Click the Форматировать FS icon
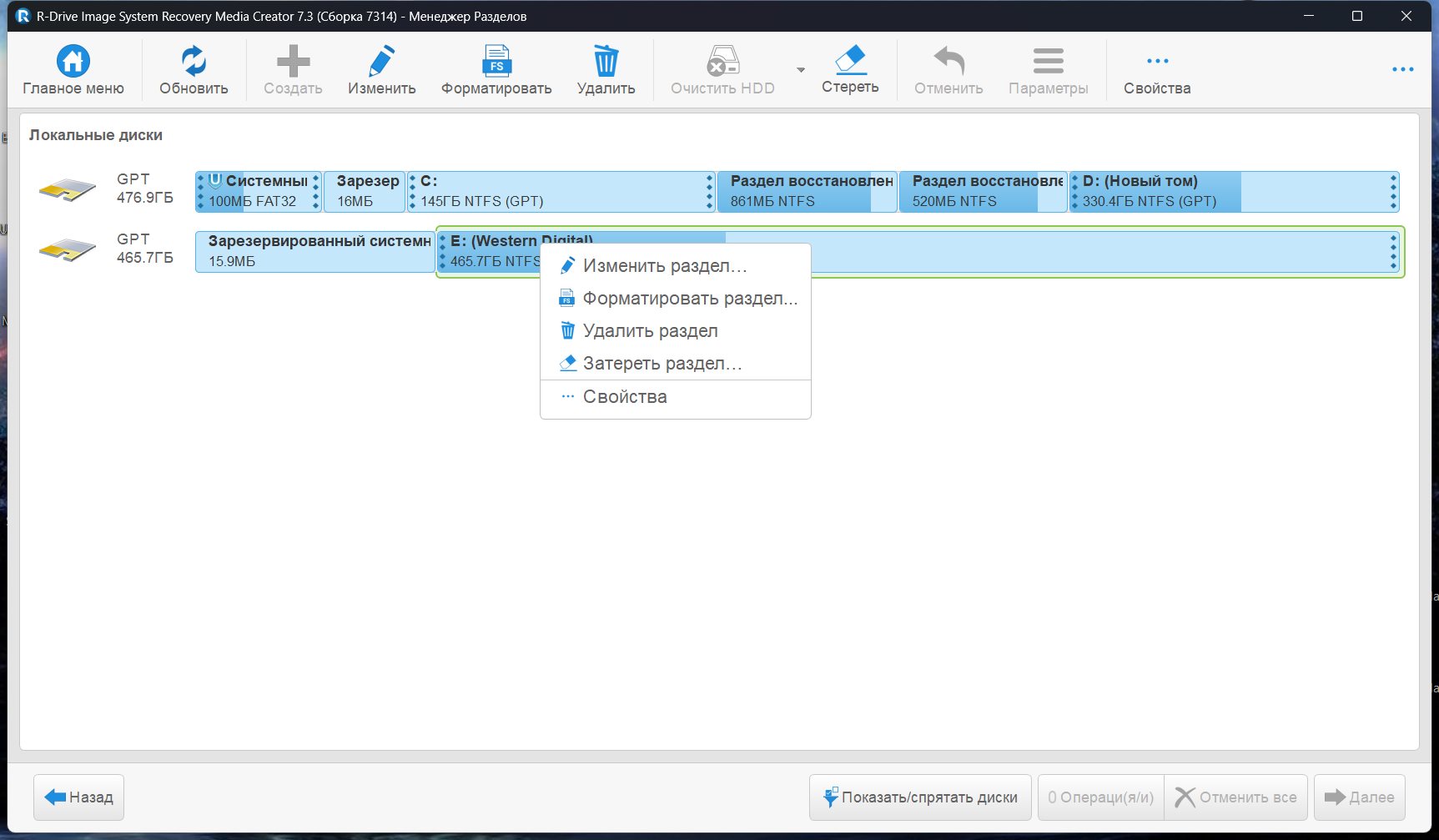Image resolution: width=1439 pixels, height=840 pixels. click(x=496, y=62)
